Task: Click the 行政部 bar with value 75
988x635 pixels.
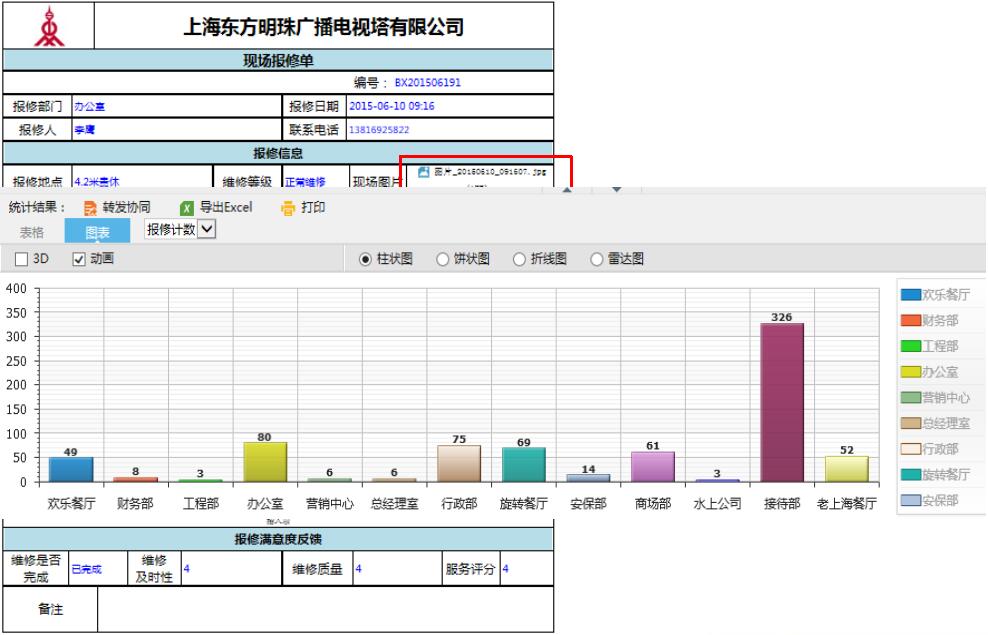Action: [x=459, y=464]
